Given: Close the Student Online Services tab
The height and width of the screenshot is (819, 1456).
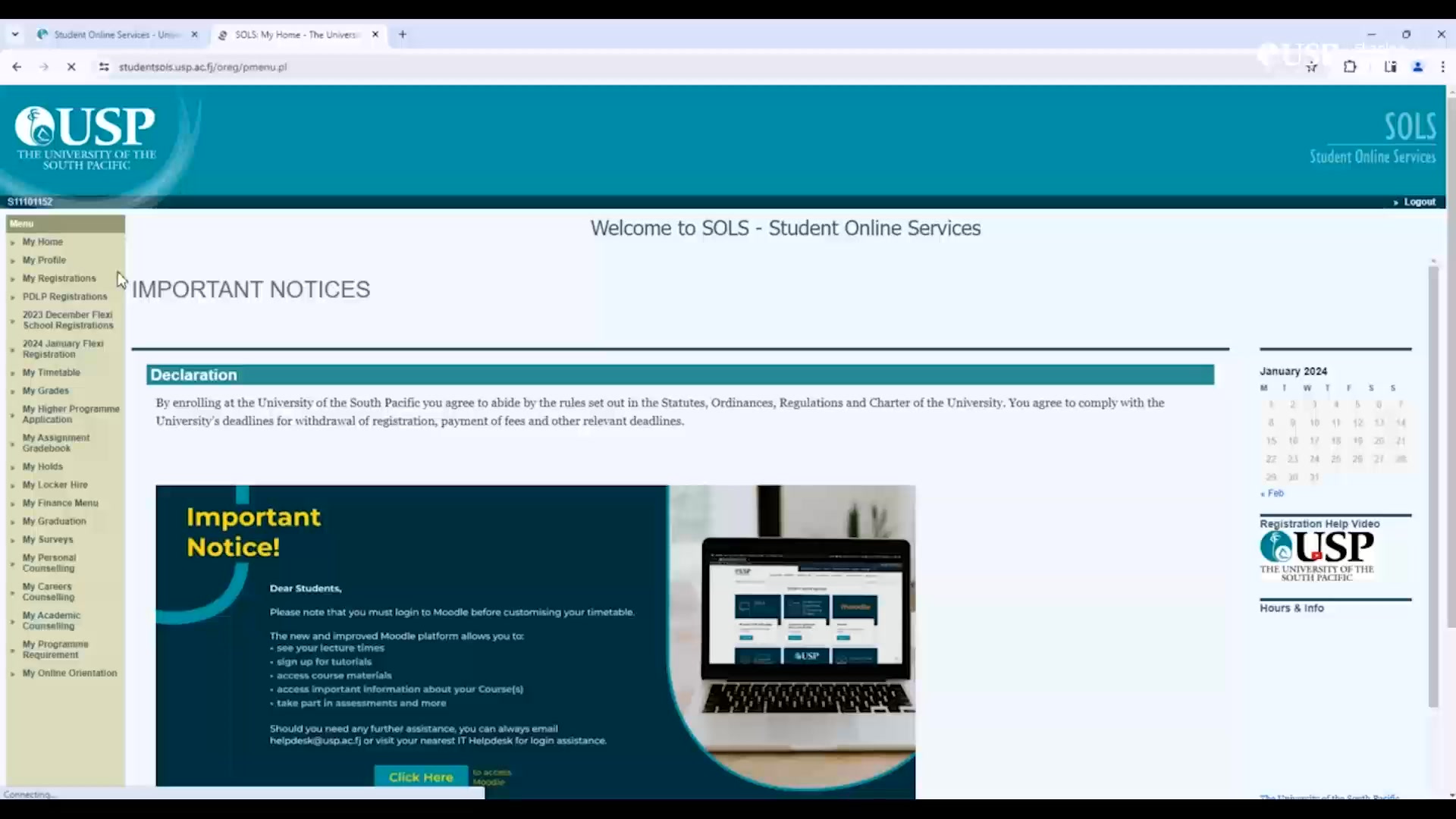Looking at the screenshot, I should 195,34.
